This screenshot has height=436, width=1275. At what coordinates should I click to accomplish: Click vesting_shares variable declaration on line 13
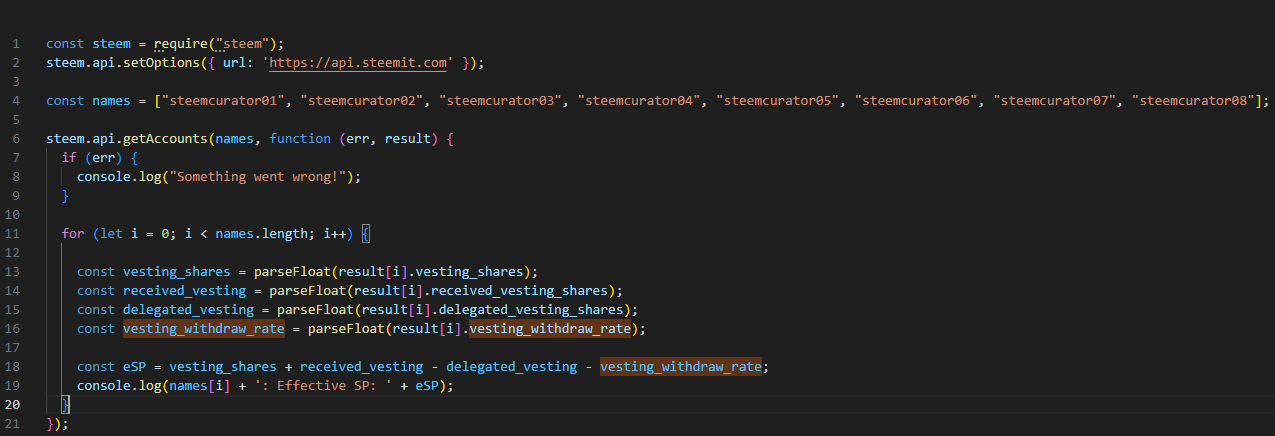(x=177, y=271)
